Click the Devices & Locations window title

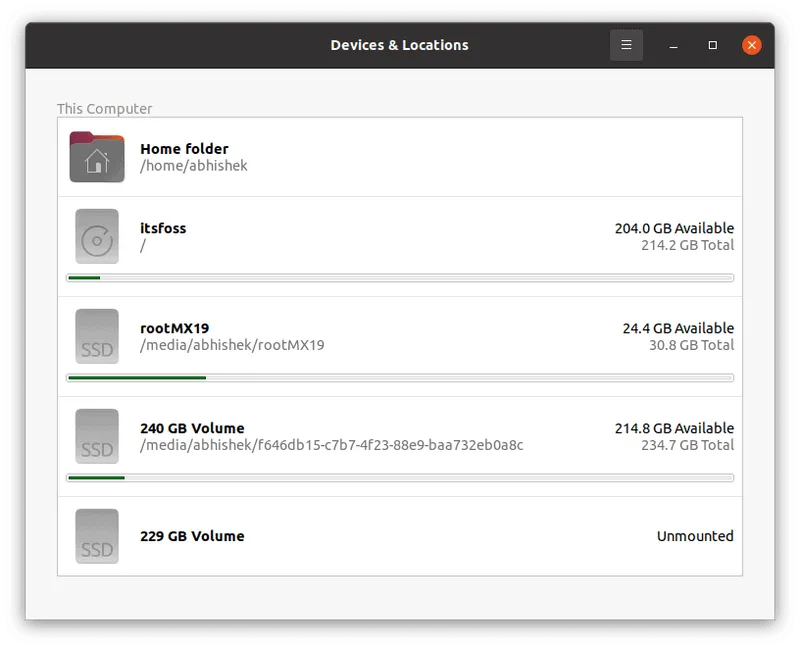pyautogui.click(x=399, y=45)
